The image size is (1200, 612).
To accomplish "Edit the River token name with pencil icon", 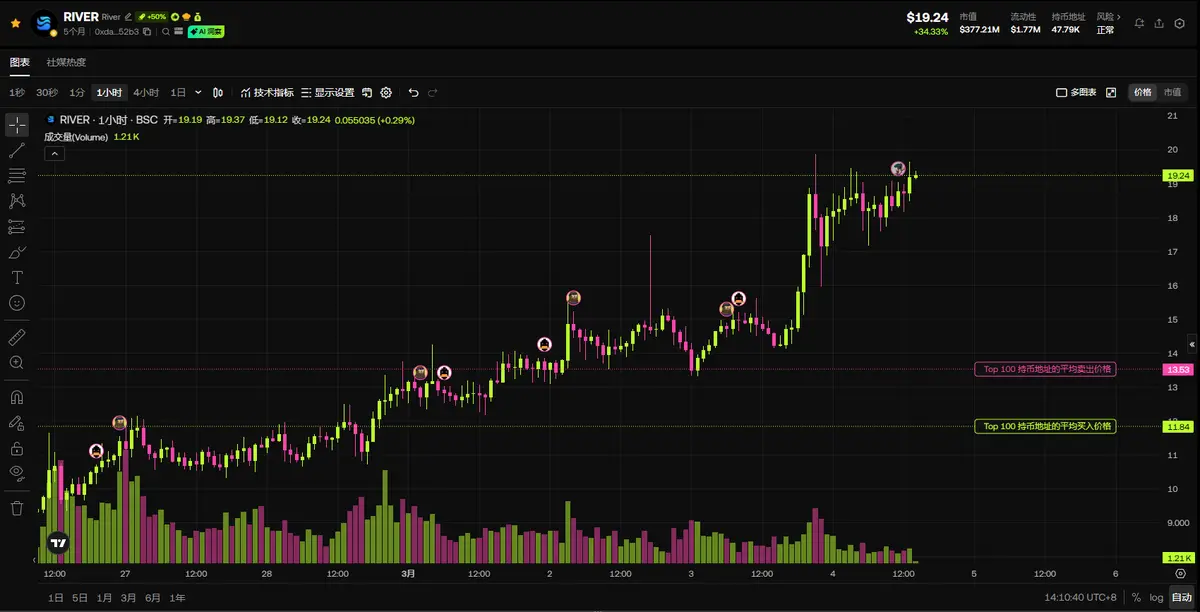I will [128, 17].
